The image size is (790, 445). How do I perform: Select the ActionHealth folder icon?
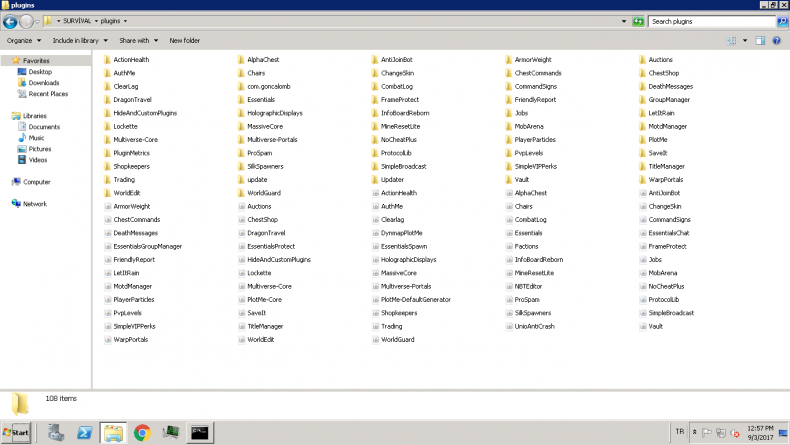pyautogui.click(x=107, y=59)
